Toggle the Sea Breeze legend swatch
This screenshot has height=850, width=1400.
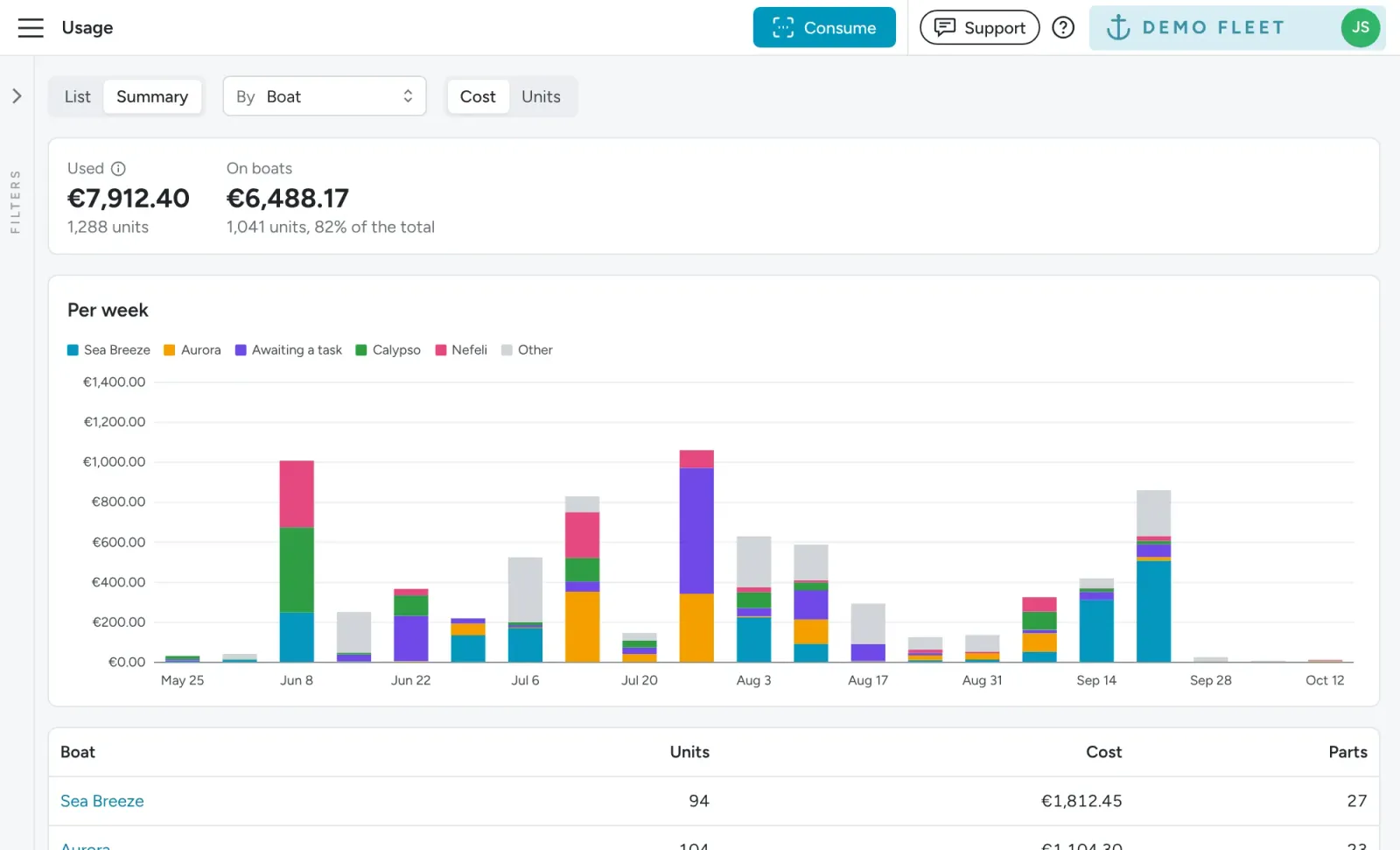click(x=73, y=350)
